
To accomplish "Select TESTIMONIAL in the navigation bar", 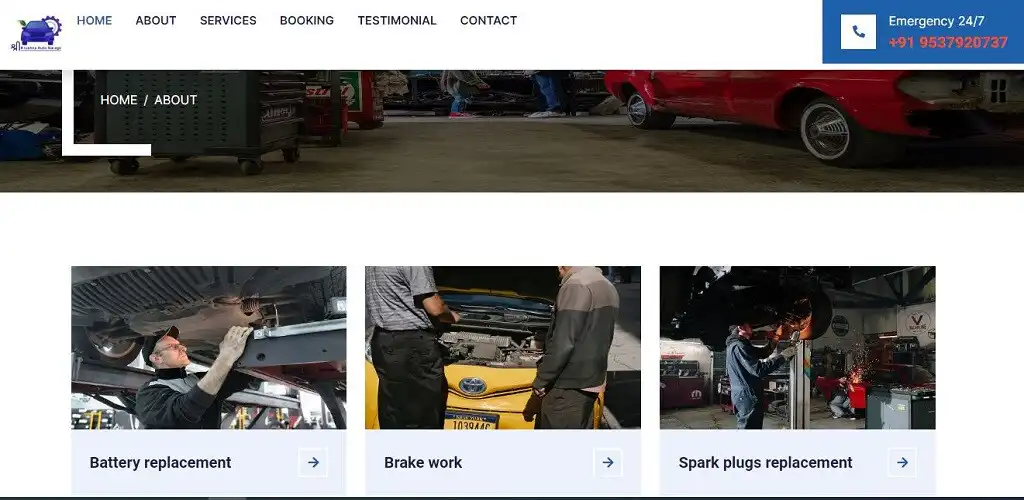I will pyautogui.click(x=397, y=20).
